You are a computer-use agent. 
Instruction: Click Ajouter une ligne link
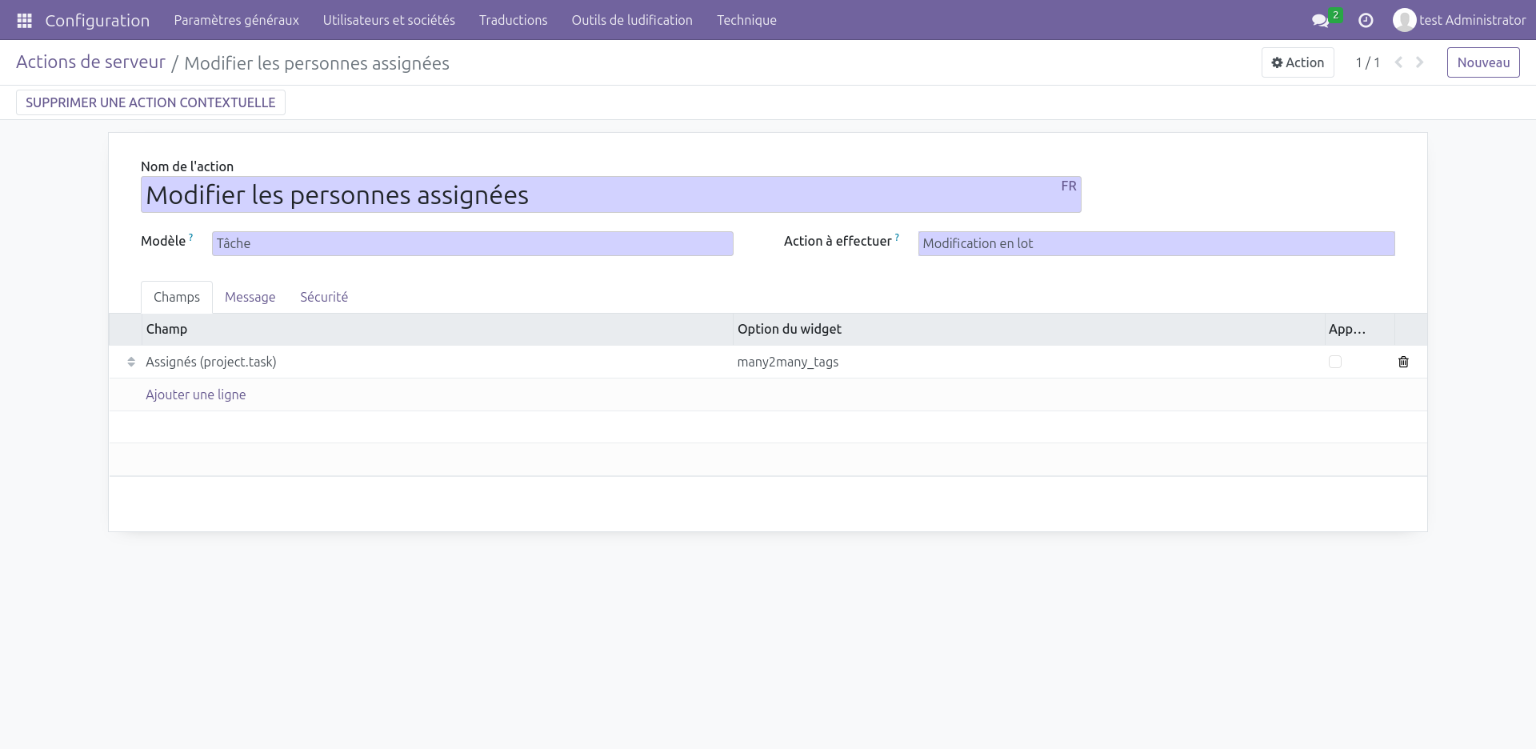pos(196,395)
